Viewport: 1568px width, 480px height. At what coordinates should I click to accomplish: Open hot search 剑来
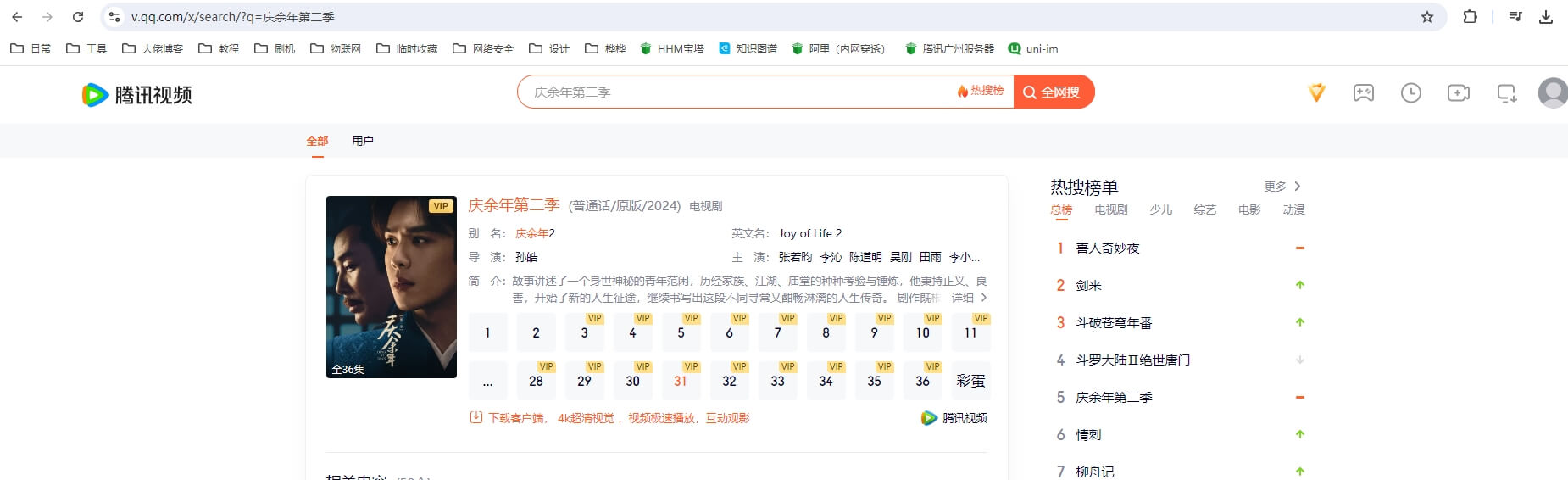click(x=1088, y=286)
